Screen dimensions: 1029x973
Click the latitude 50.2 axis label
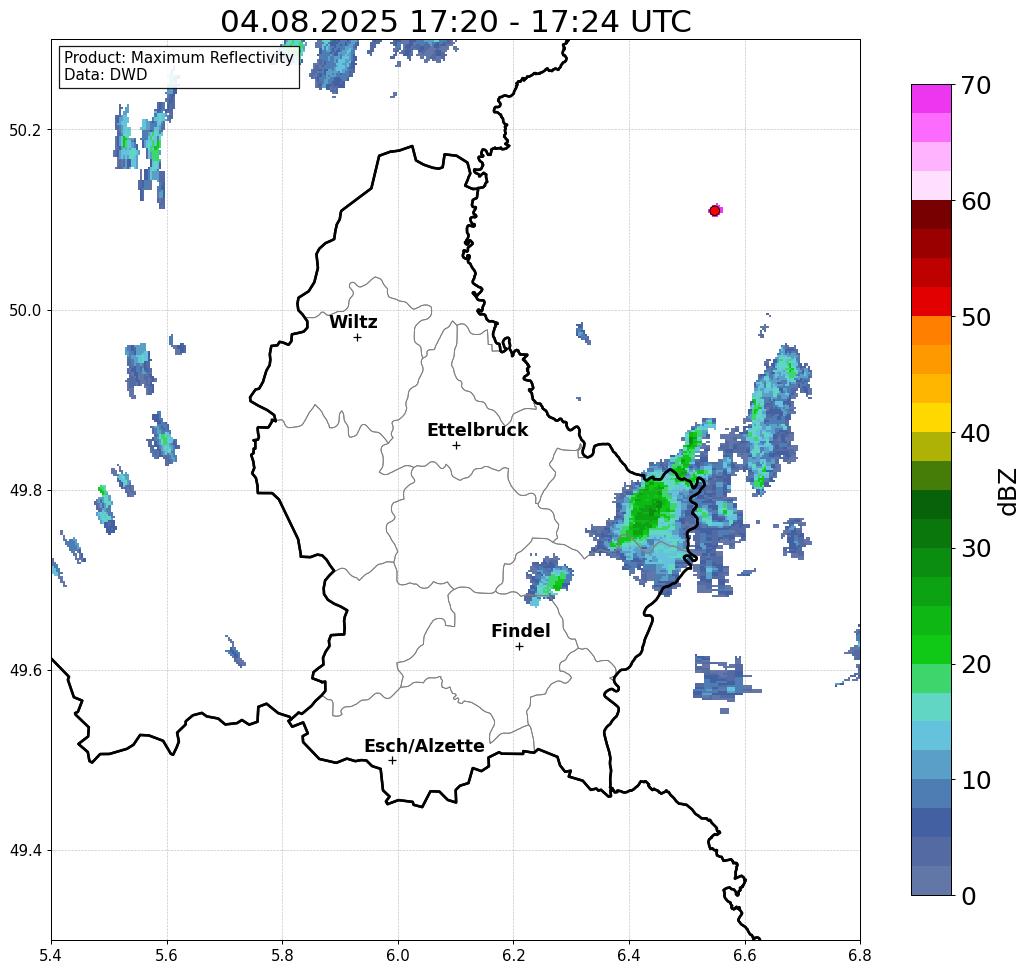click(25, 130)
